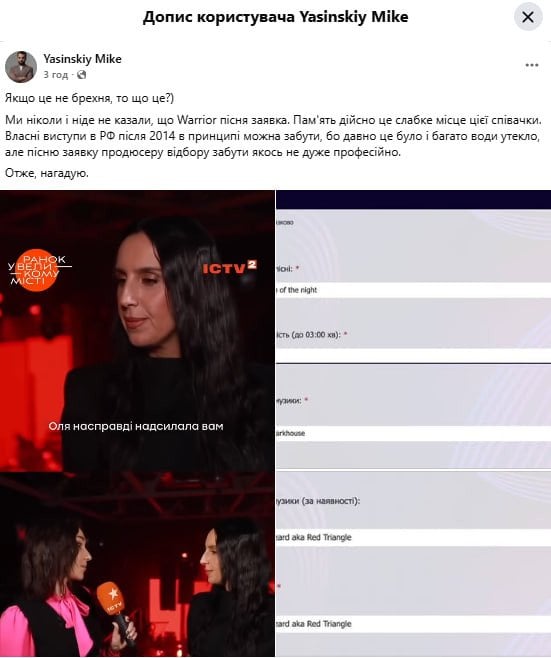Click the ICTV2 logo in the photo

[229, 268]
